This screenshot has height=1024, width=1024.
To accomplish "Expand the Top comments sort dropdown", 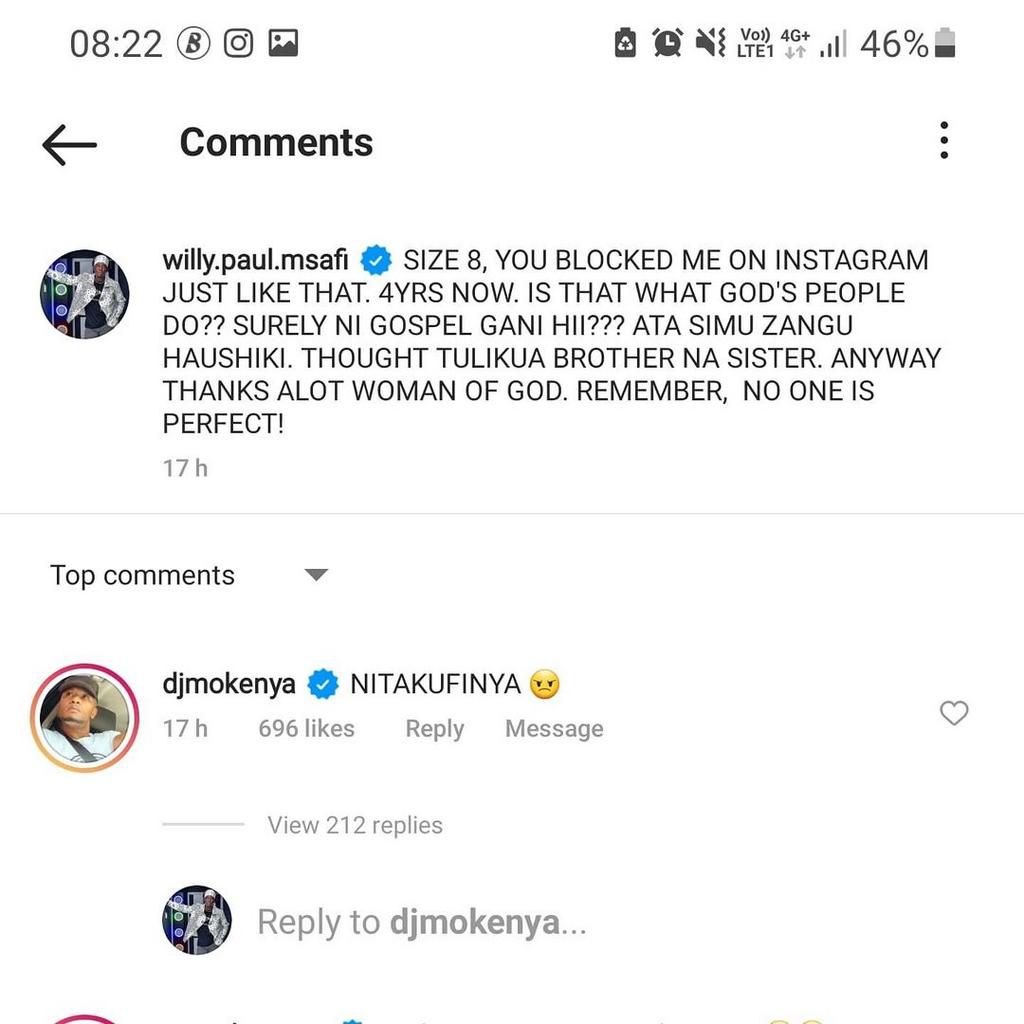I will coord(316,575).
